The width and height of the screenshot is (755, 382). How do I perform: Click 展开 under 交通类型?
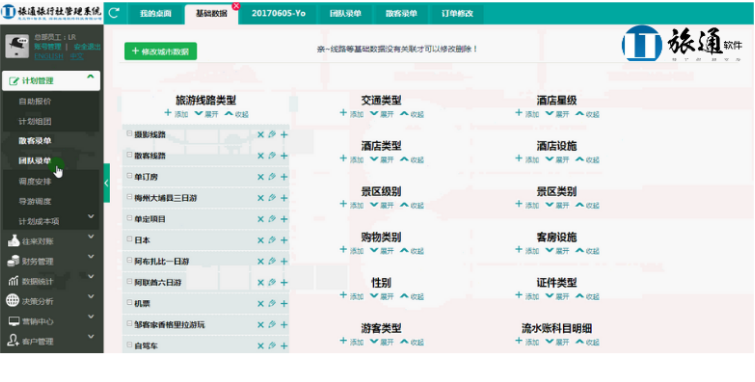pos(382,114)
